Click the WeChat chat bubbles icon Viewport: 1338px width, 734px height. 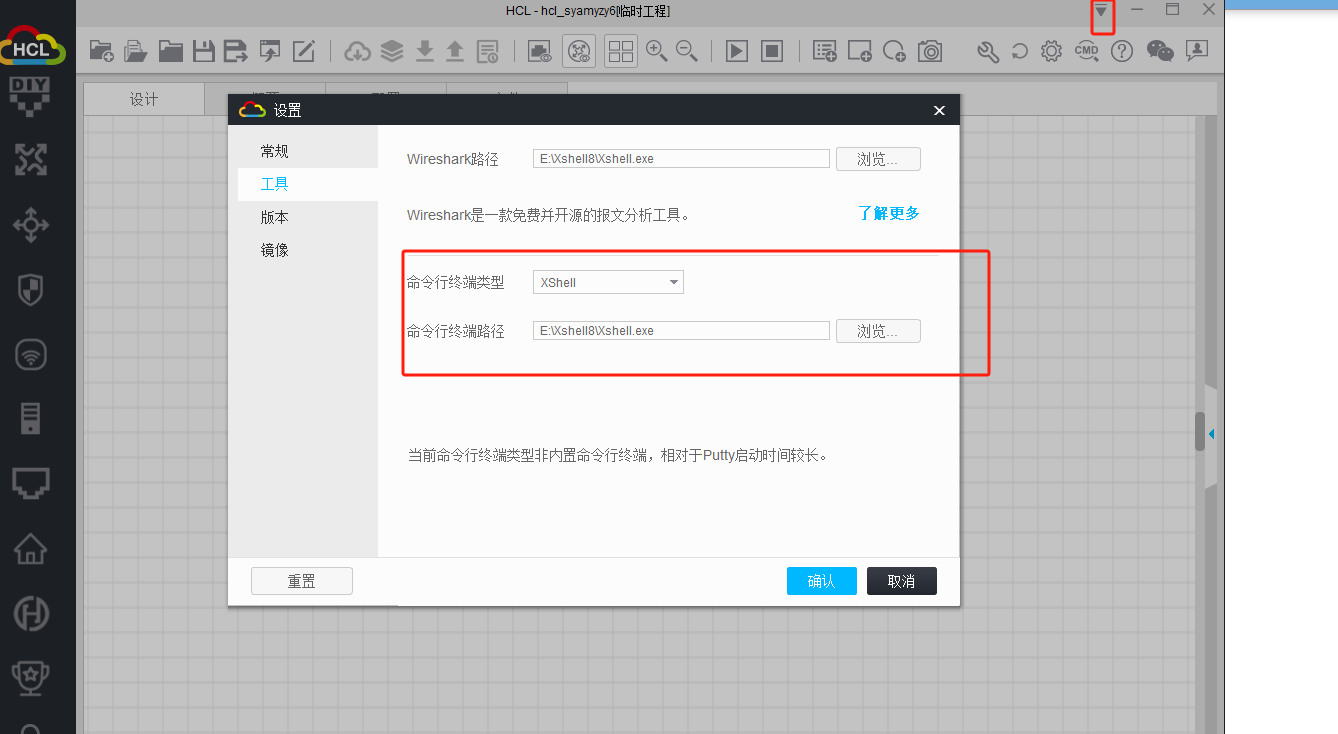[1160, 51]
